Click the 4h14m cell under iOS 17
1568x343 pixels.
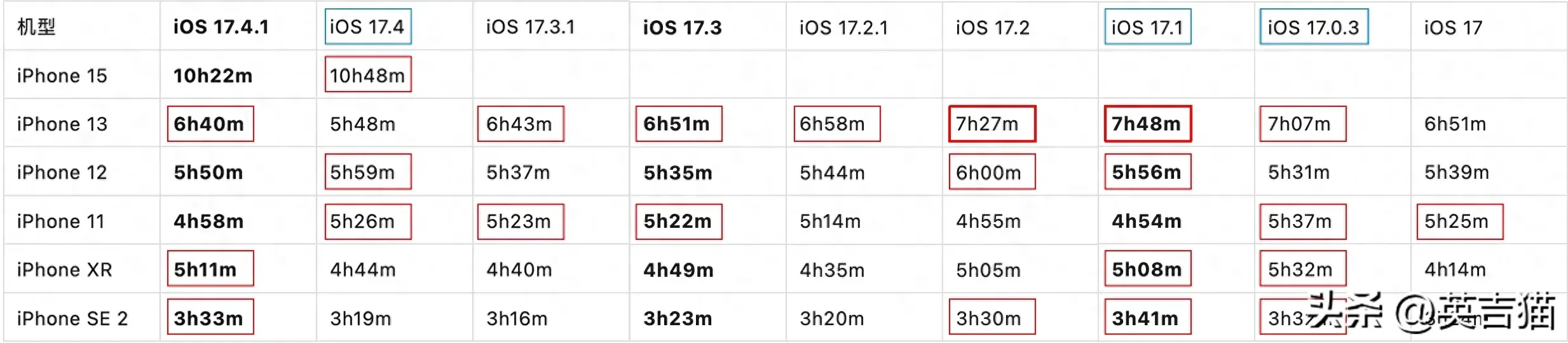pos(1455,270)
